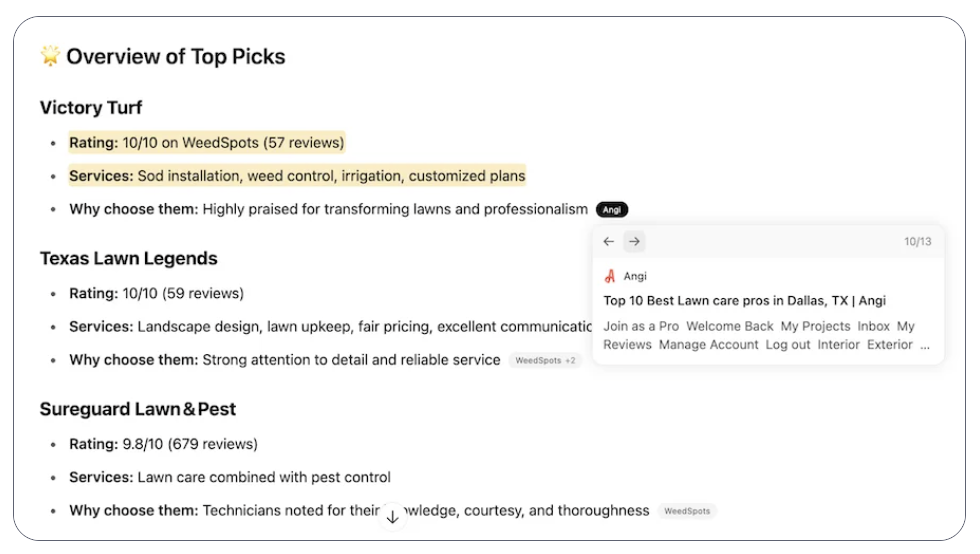Open Top 10 Best Lawn care pros link
980x554 pixels.
click(744, 301)
